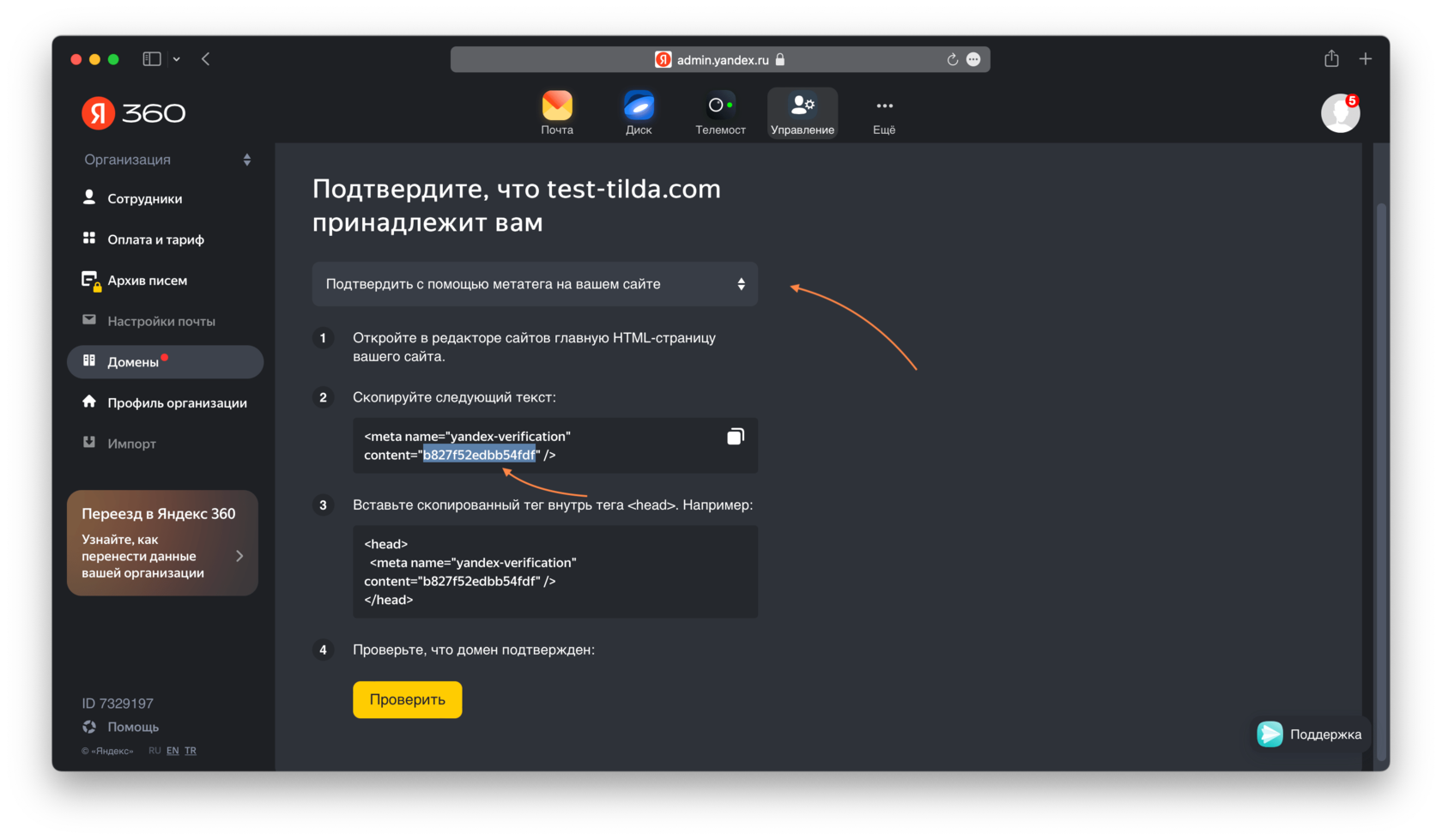Open the verification method dropdown
Screen dimensions: 1442x840
[x=535, y=284]
